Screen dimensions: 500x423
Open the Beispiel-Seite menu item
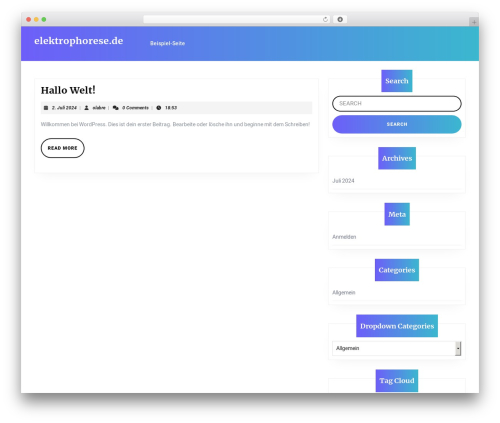tap(167, 43)
